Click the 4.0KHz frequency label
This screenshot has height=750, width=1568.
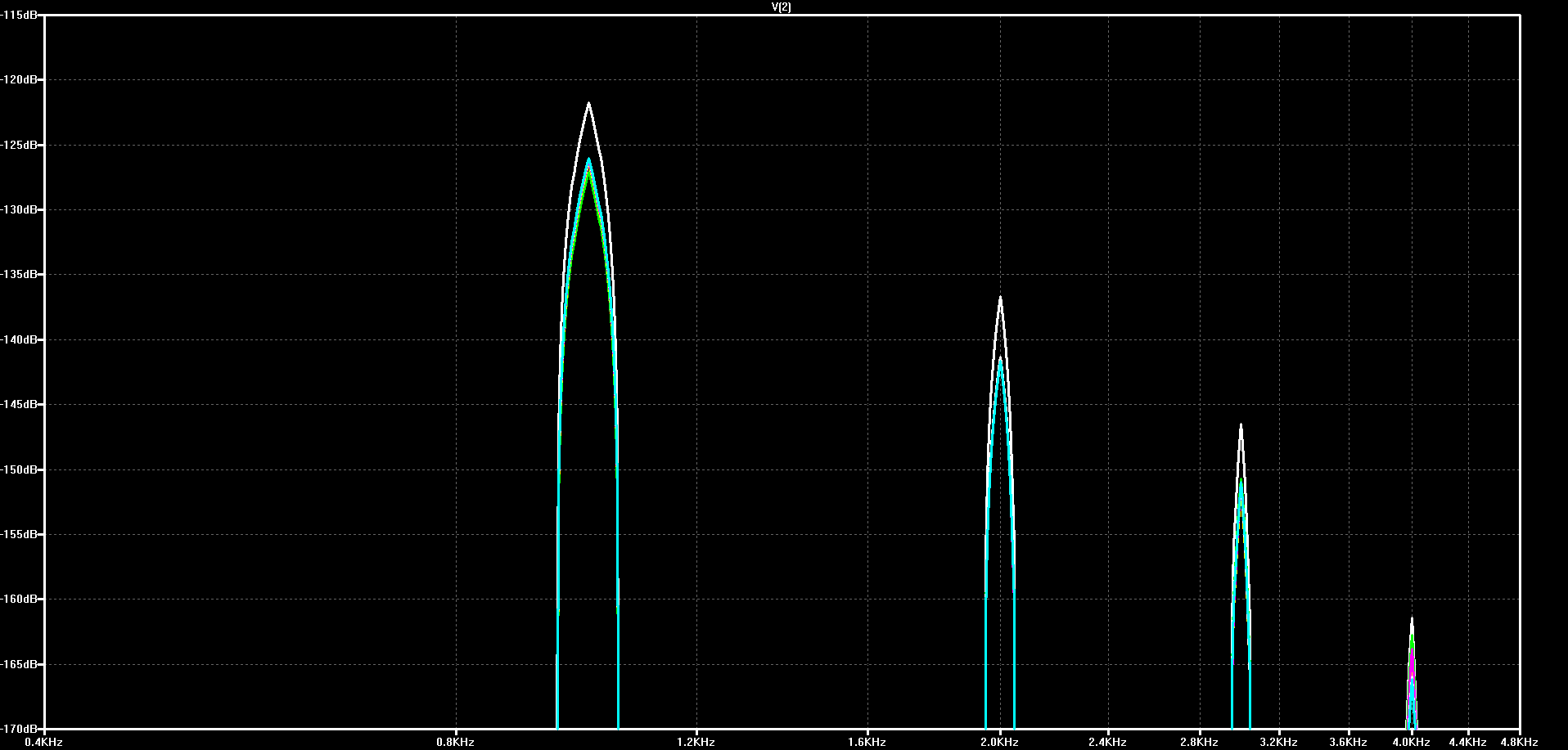[x=1412, y=743]
